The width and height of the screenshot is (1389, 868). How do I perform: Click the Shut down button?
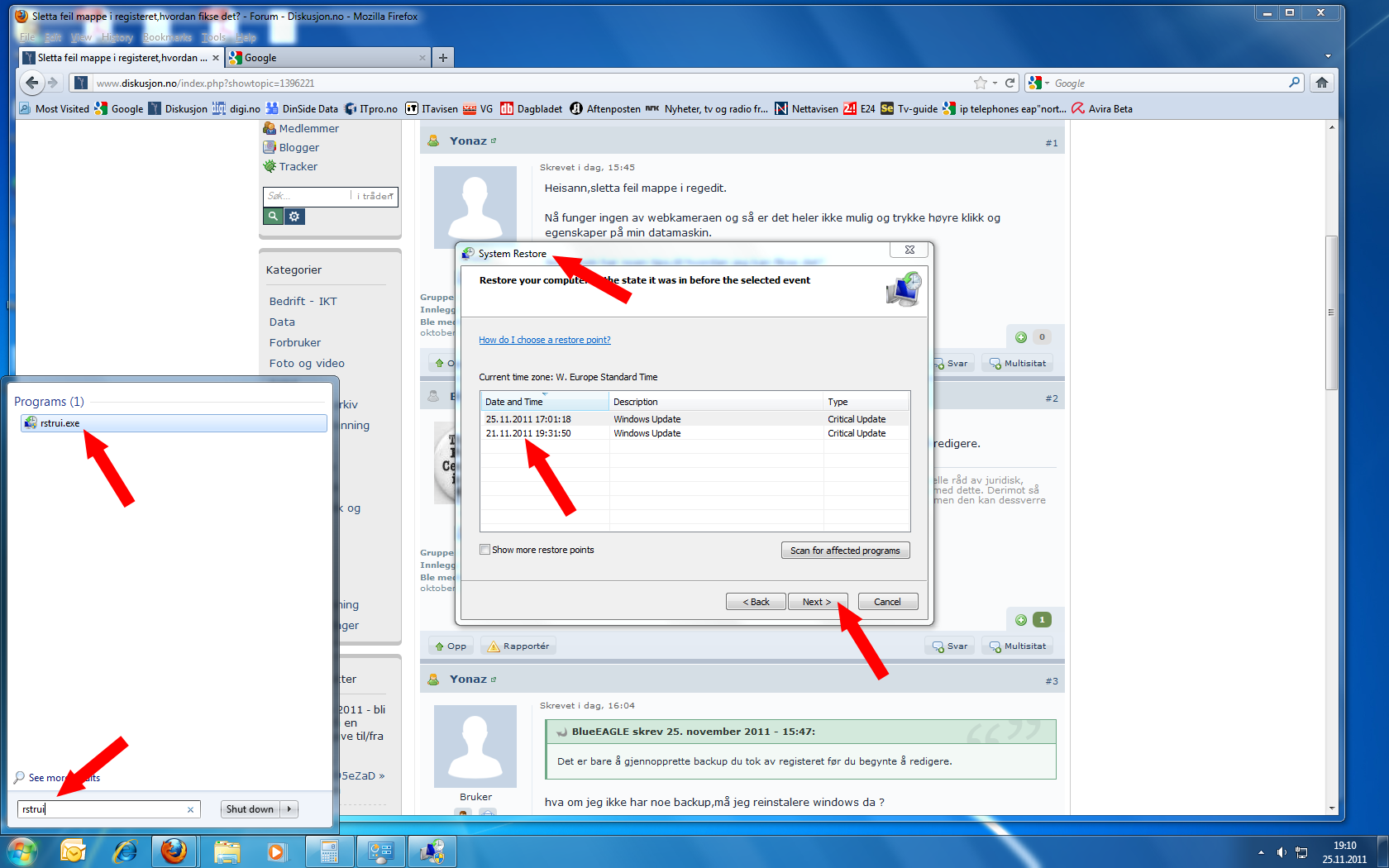250,809
